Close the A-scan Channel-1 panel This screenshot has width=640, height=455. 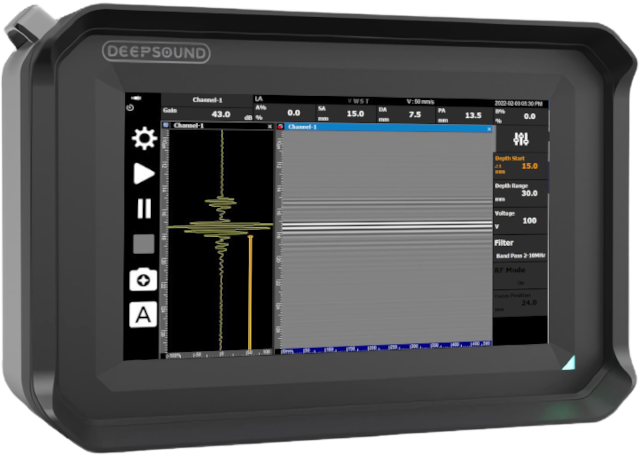pos(270,127)
